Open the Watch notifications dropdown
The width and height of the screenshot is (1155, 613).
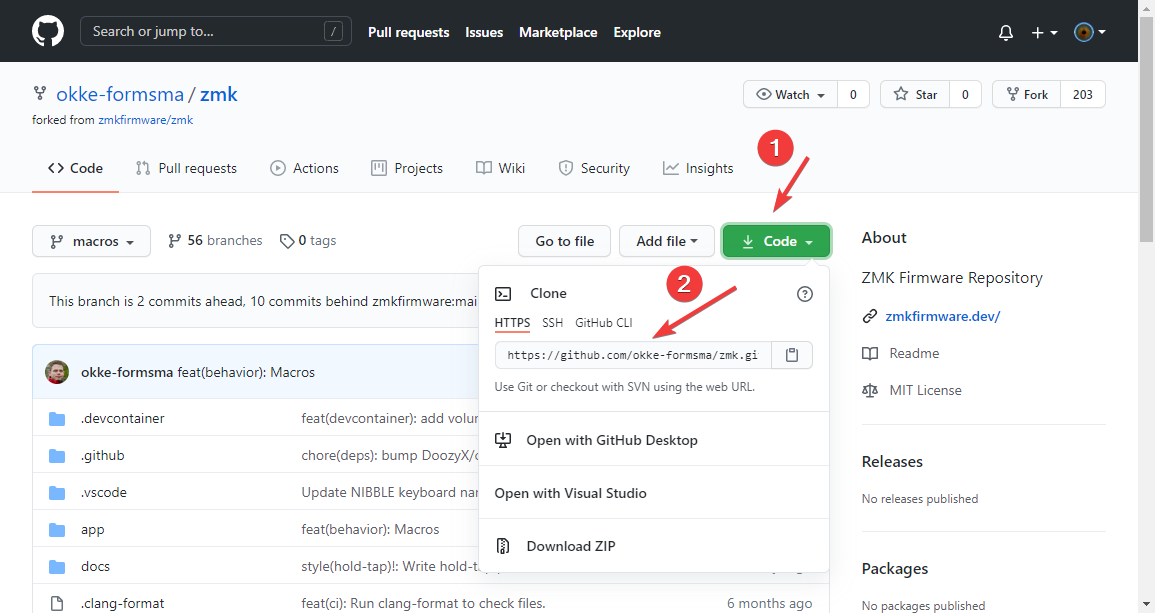tap(791, 95)
